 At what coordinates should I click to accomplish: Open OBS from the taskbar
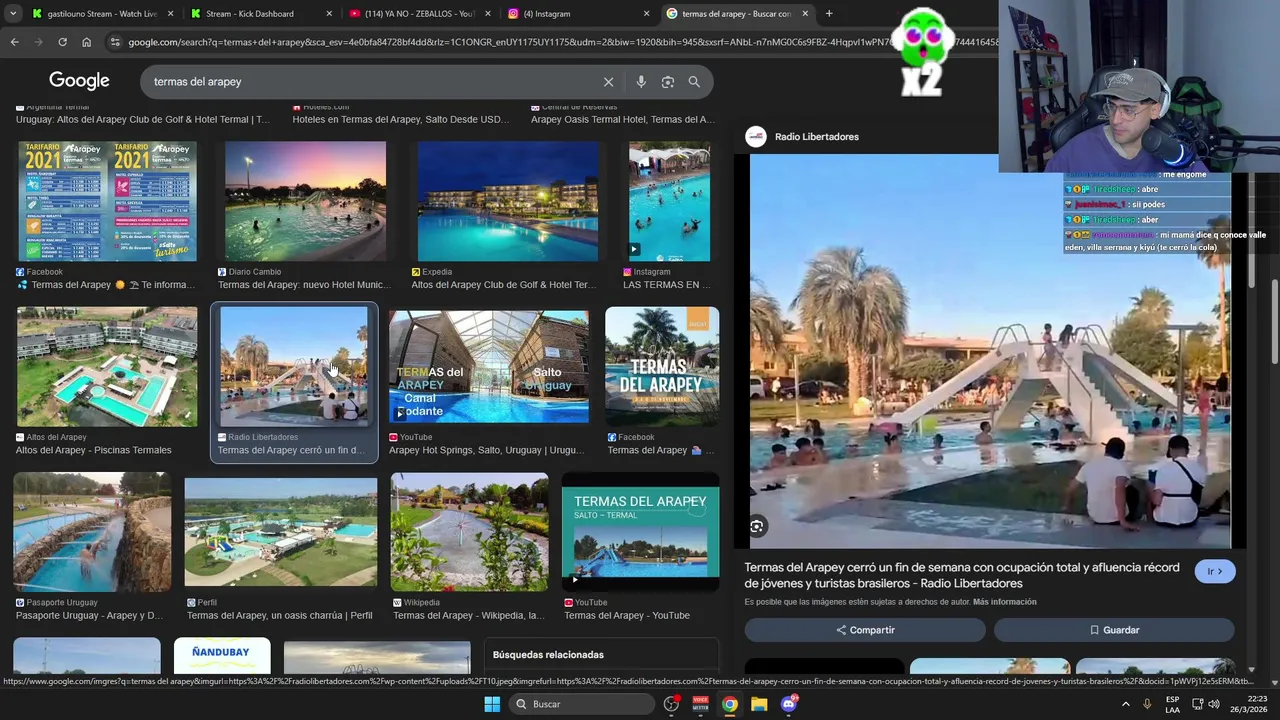coord(671,704)
